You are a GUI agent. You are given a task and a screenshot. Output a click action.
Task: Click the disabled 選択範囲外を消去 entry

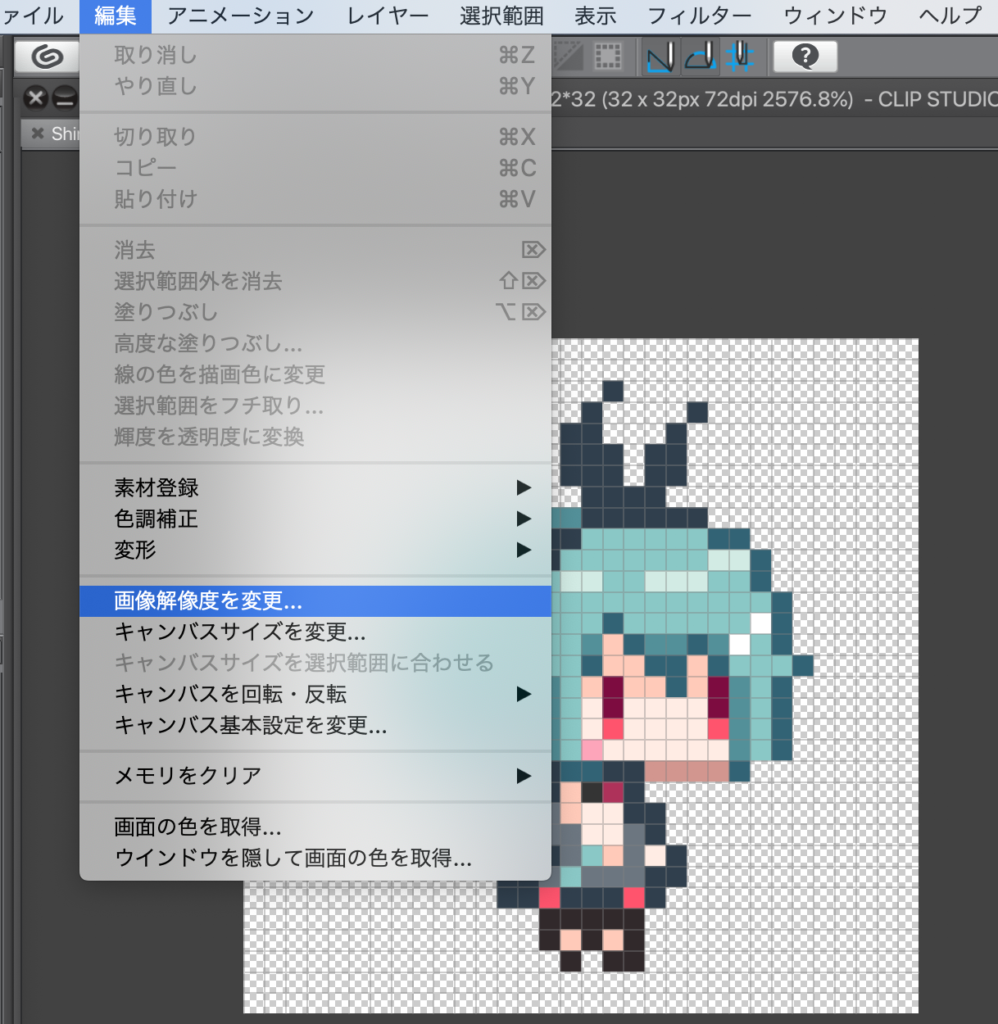click(315, 281)
